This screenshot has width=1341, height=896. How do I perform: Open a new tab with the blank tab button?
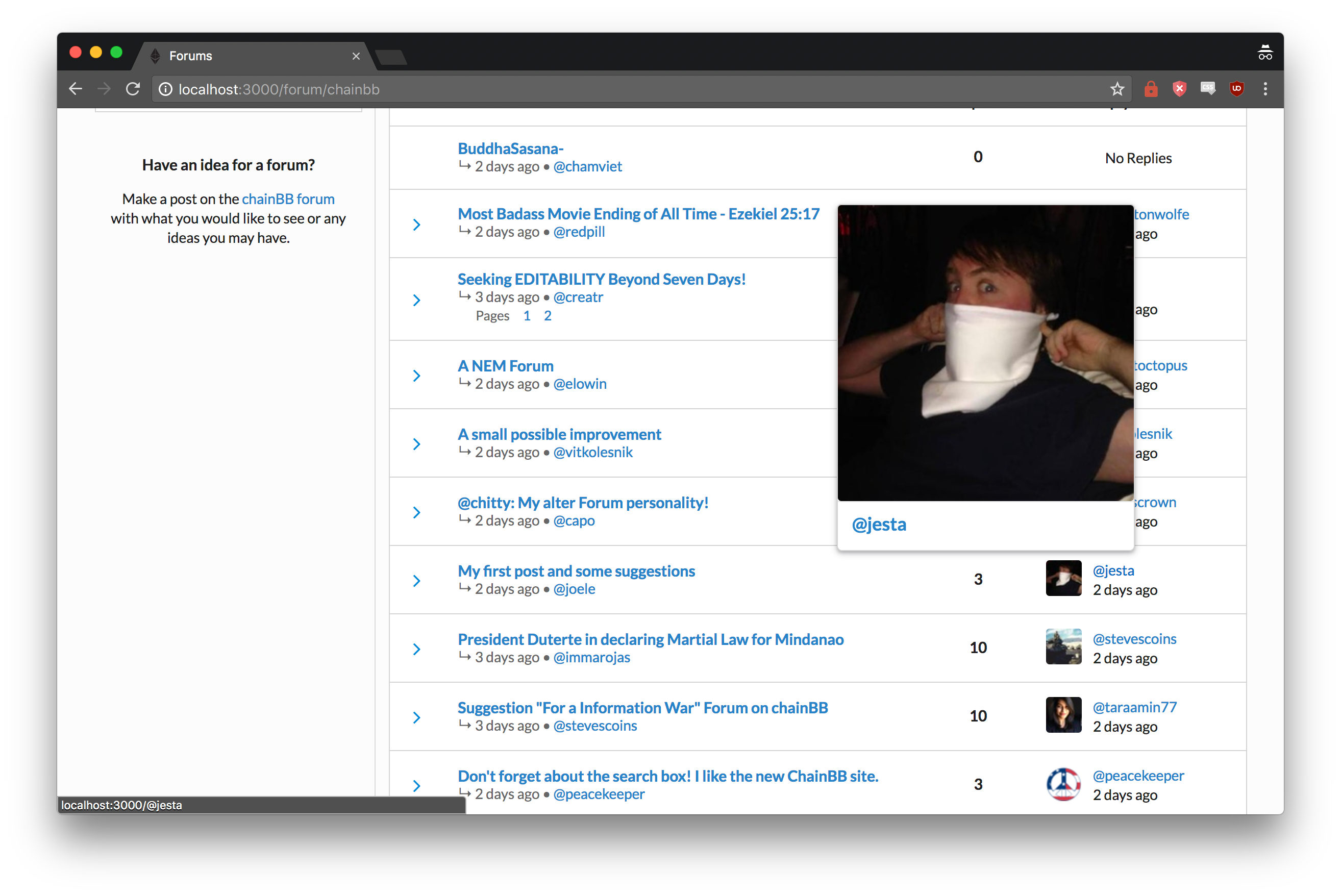tap(391, 57)
